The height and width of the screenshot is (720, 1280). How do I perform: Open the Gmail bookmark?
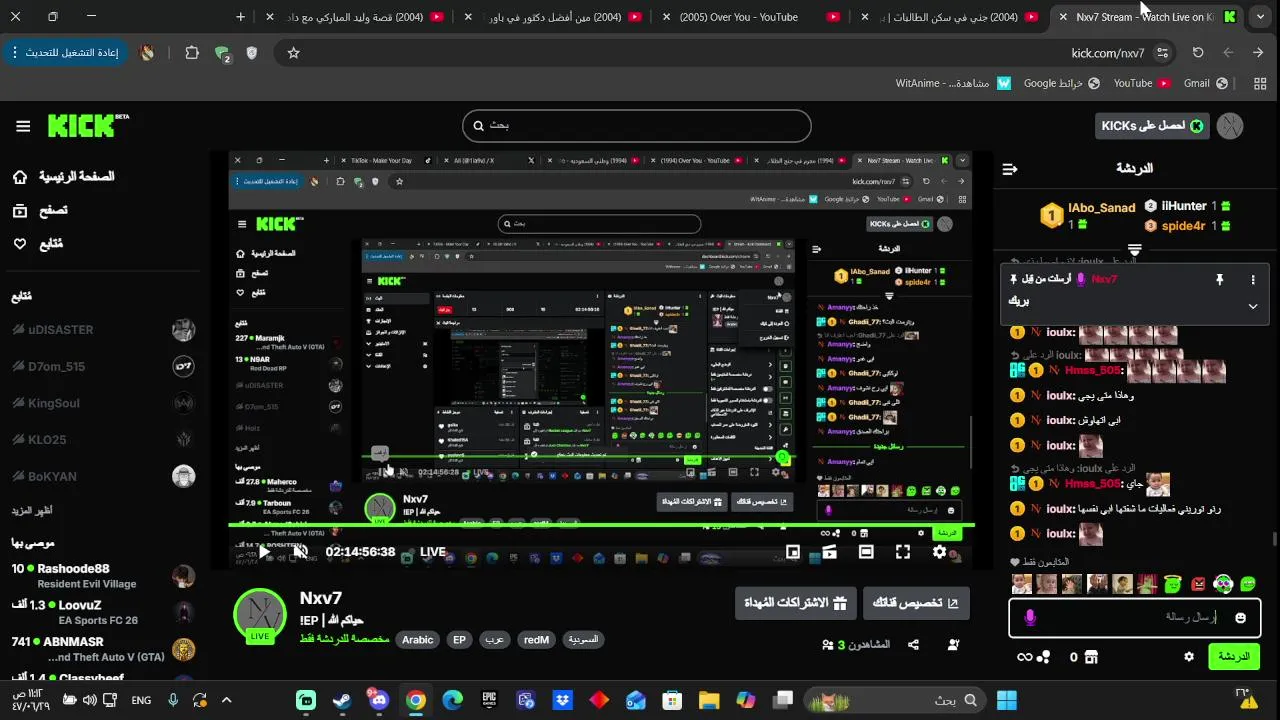tap(1206, 83)
